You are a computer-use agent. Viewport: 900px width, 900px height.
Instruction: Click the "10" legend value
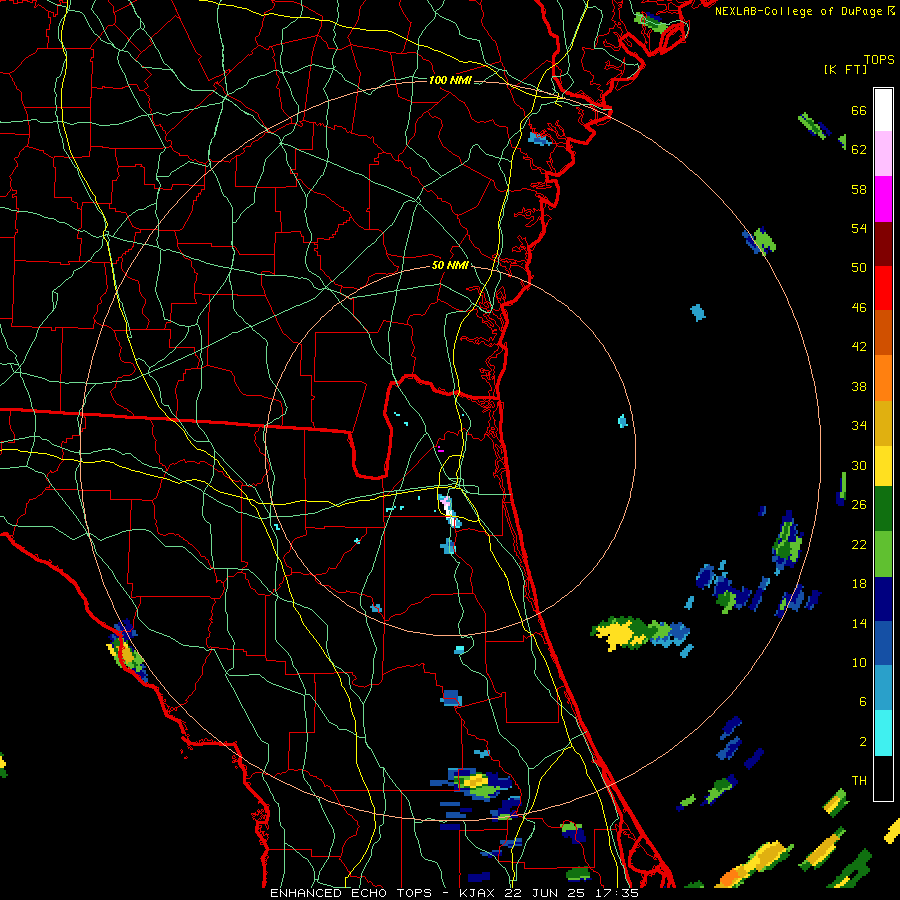859,662
